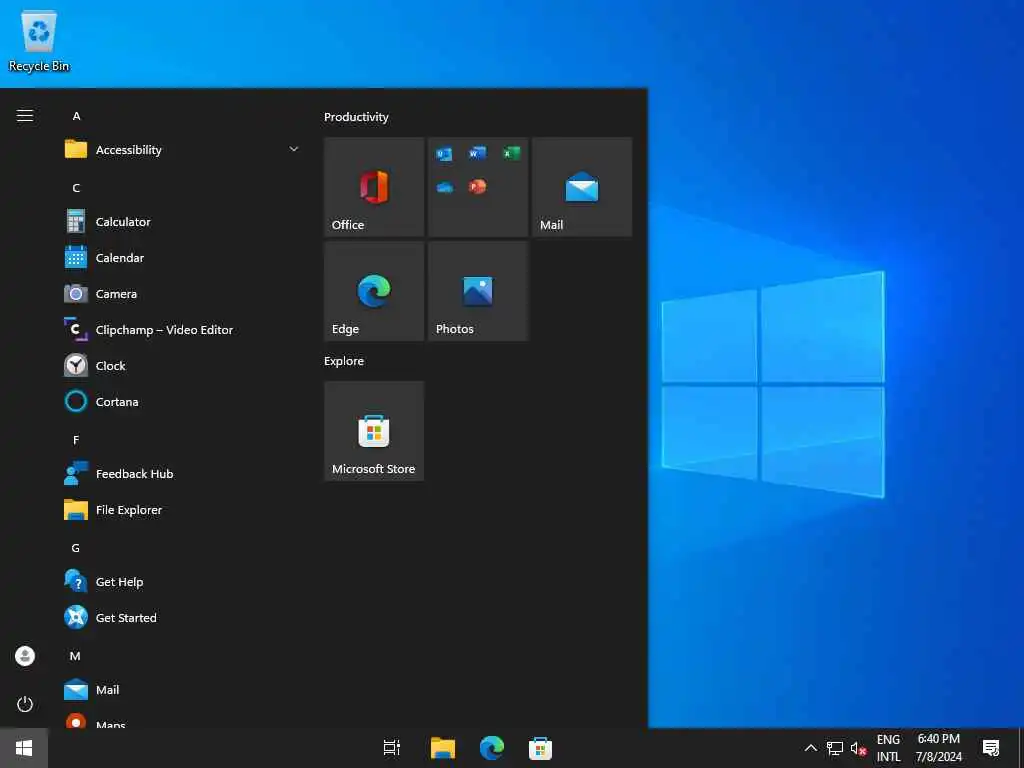Viewport: 1024px width, 768px height.
Task: Click the letter G section header
Action: coord(76,548)
